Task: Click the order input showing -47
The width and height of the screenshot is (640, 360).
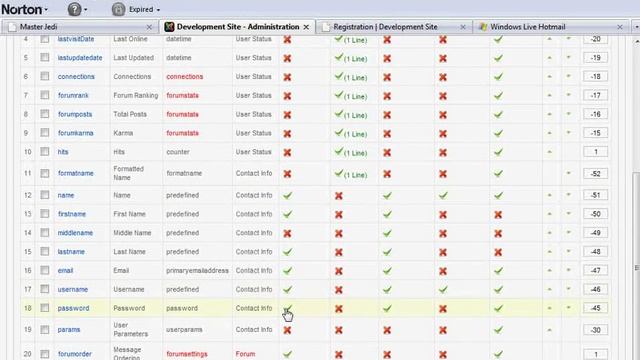Action: [595, 270]
